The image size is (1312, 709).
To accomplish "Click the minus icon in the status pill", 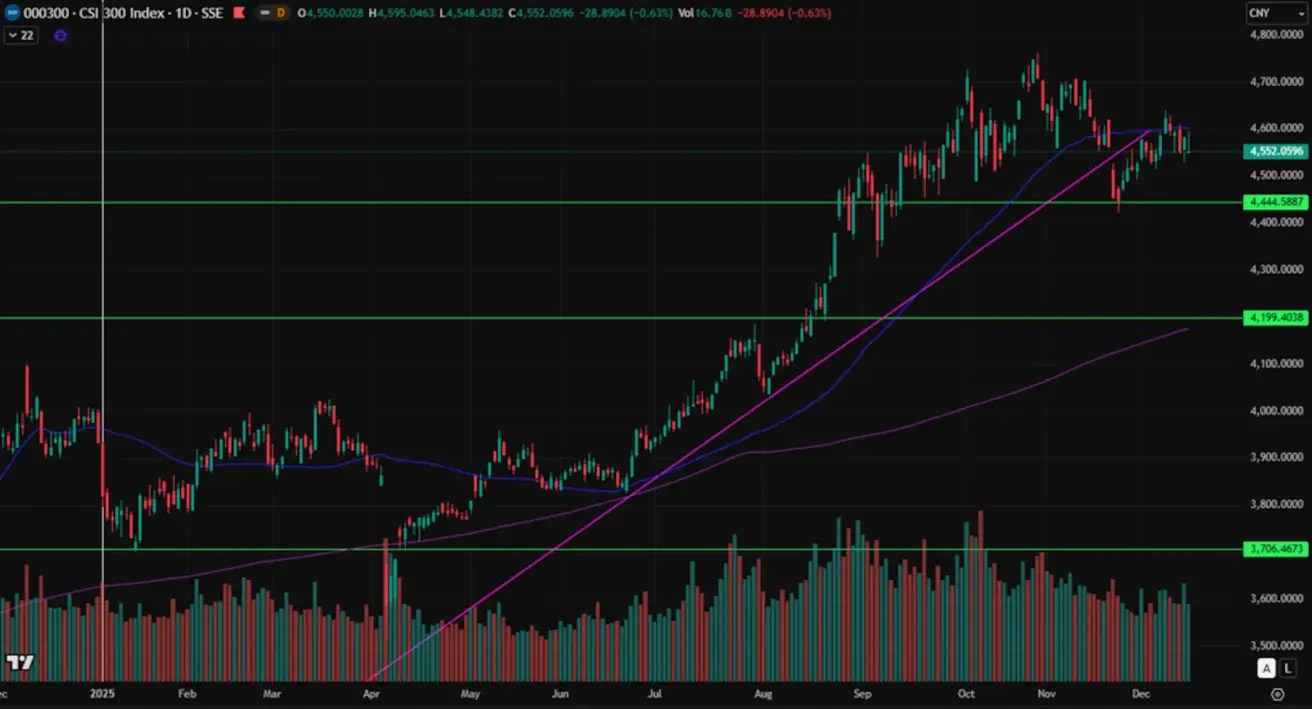I will tap(264, 13).
